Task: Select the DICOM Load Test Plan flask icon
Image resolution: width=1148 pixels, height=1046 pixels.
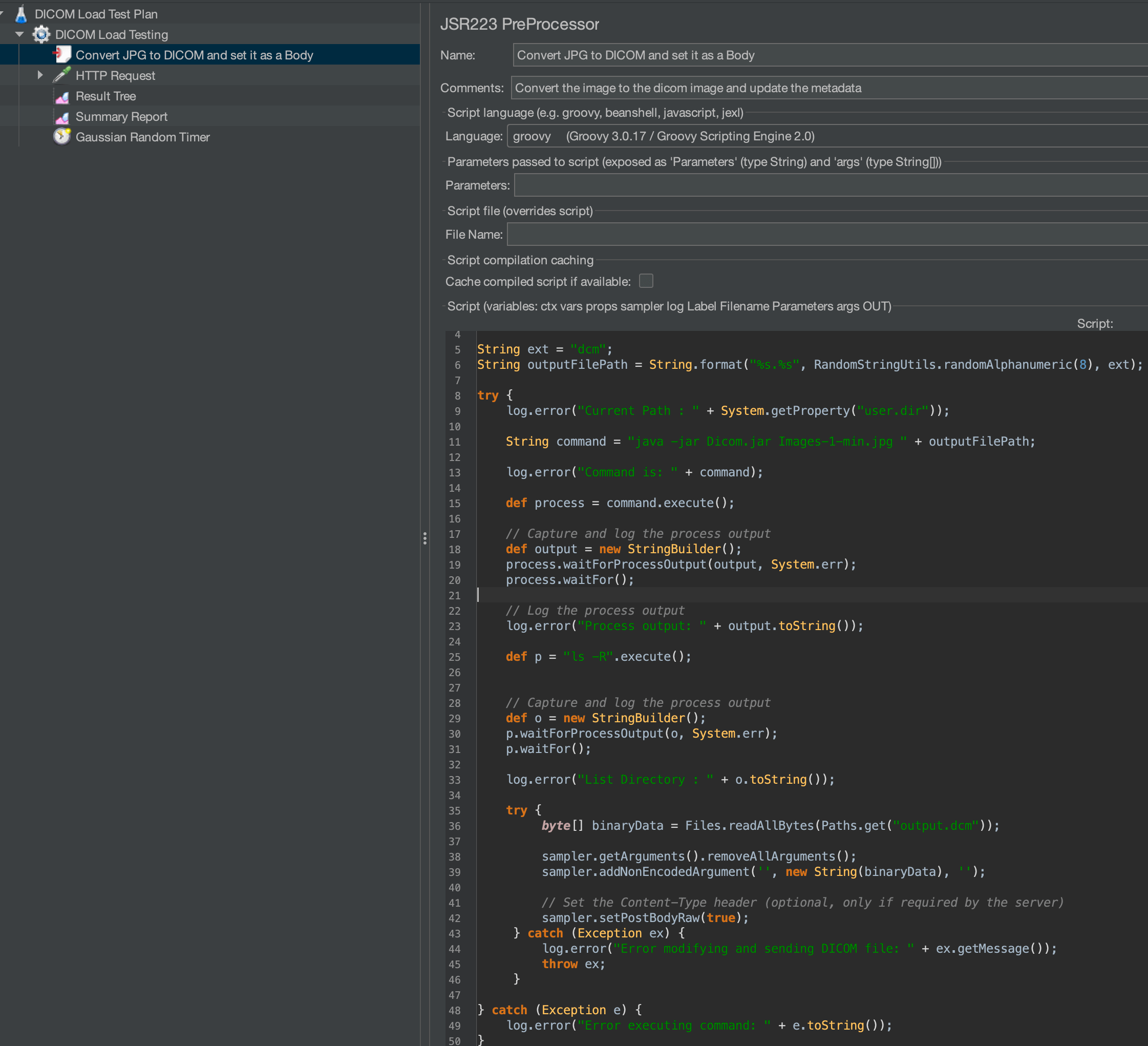Action: coord(21,14)
